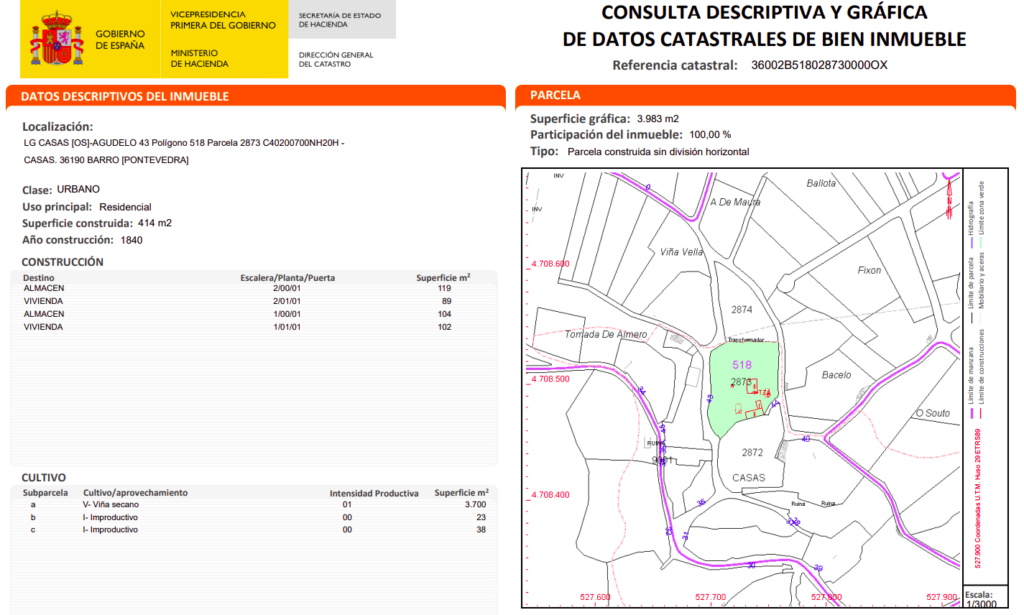Select the construction cell '2/00/01'
The height and width of the screenshot is (615, 1024).
point(287,288)
